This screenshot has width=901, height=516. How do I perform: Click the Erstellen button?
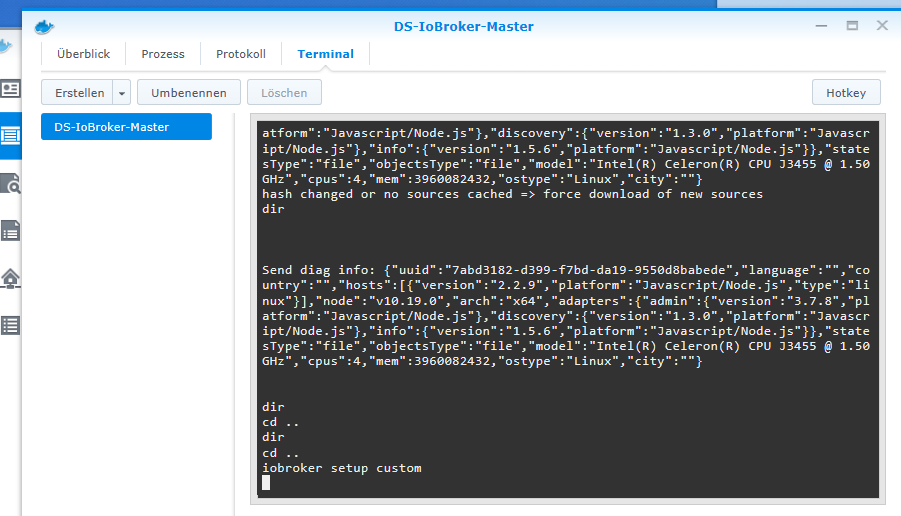point(78,93)
